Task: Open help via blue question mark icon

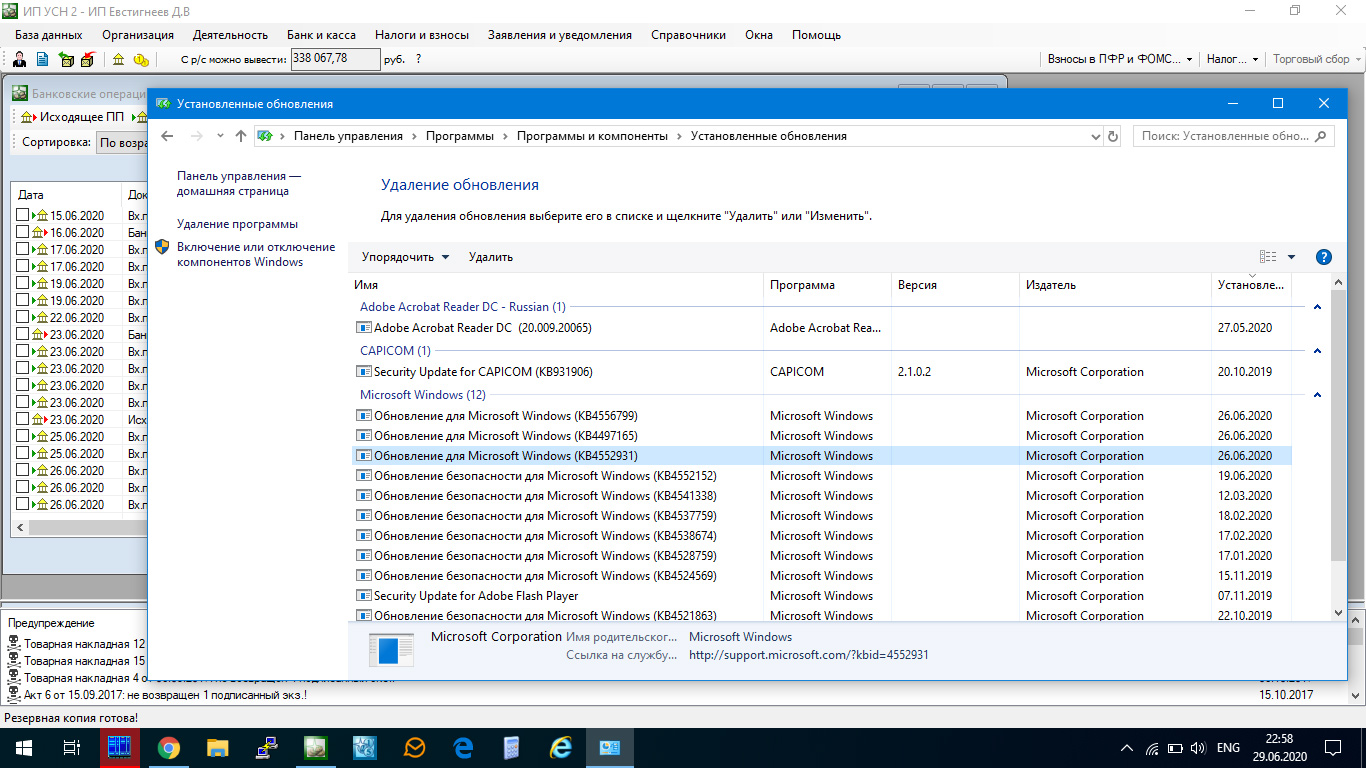Action: pyautogui.click(x=1324, y=257)
